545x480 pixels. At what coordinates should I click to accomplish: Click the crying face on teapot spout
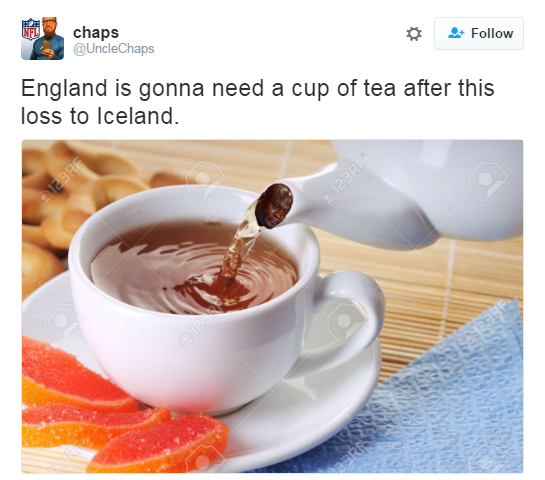tap(274, 206)
